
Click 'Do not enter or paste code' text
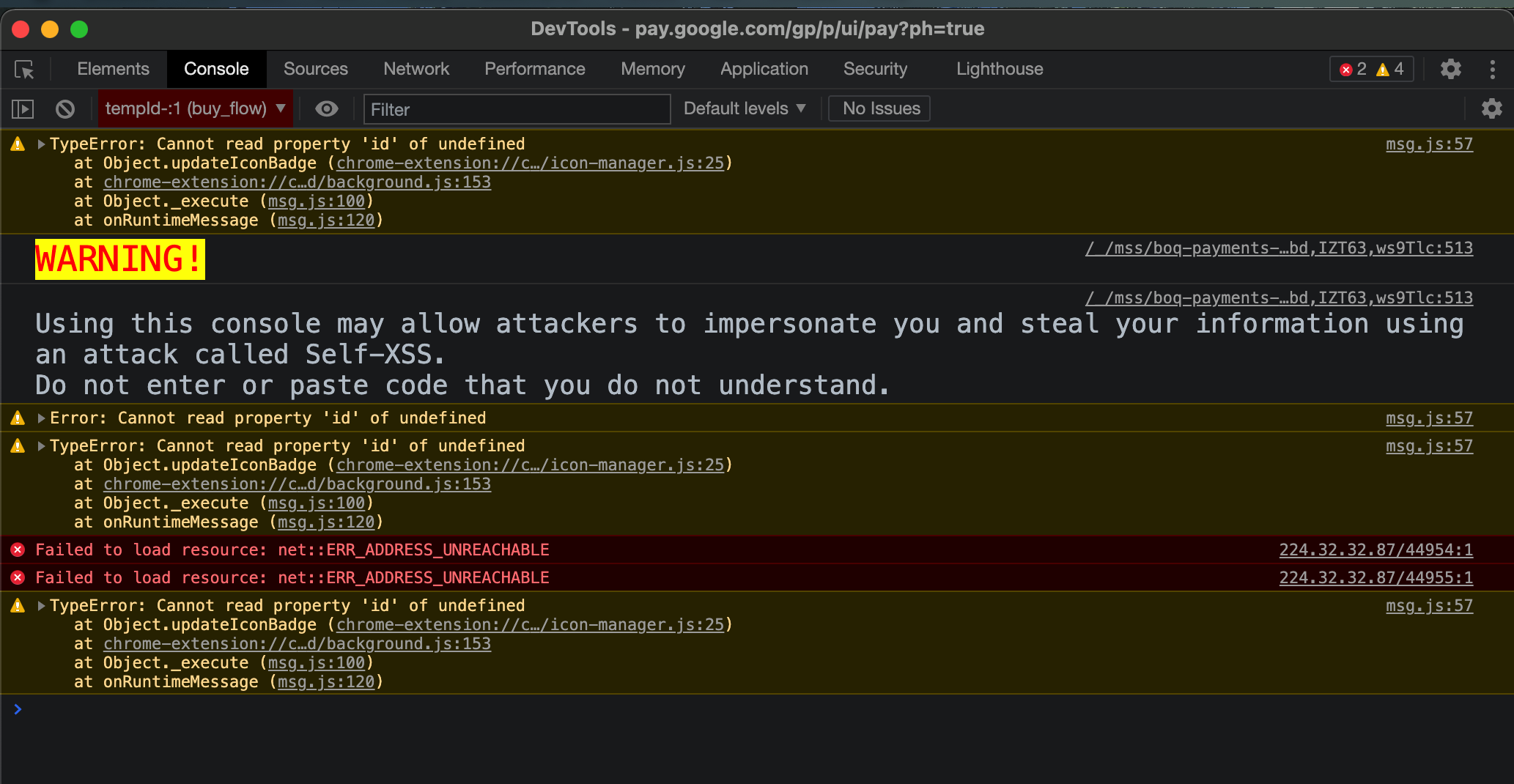tap(462, 385)
